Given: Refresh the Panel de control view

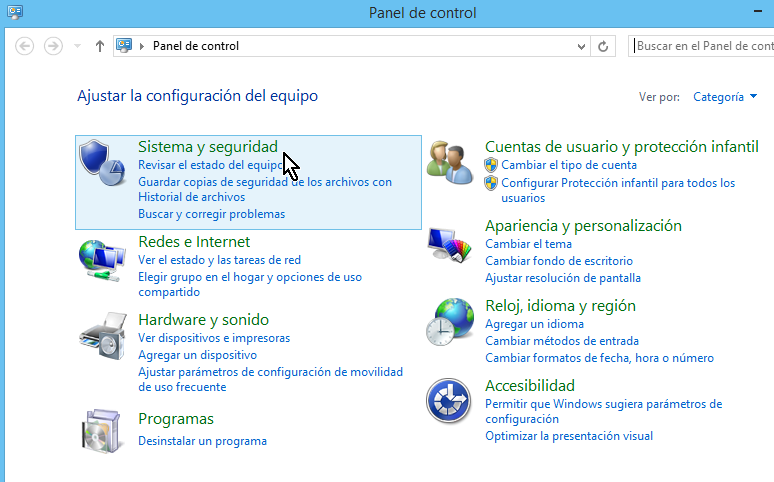Looking at the screenshot, I should coord(603,46).
